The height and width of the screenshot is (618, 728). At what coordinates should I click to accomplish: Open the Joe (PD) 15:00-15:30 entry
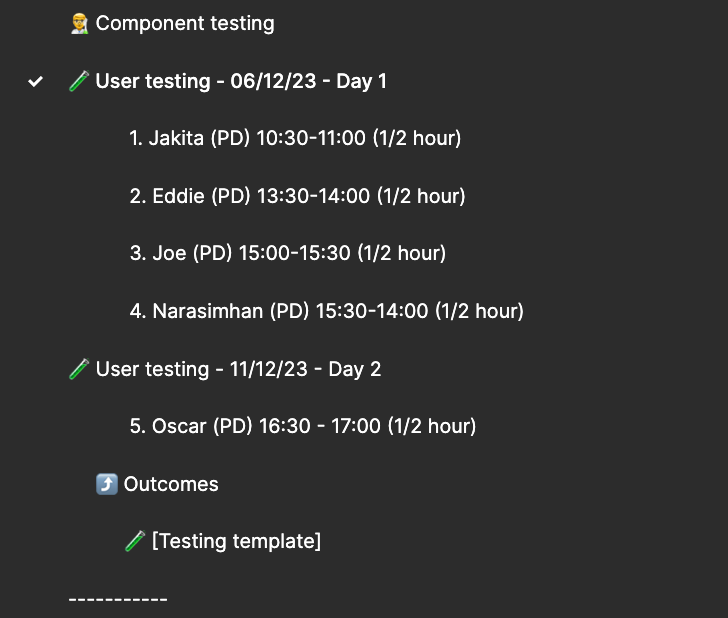(288, 254)
